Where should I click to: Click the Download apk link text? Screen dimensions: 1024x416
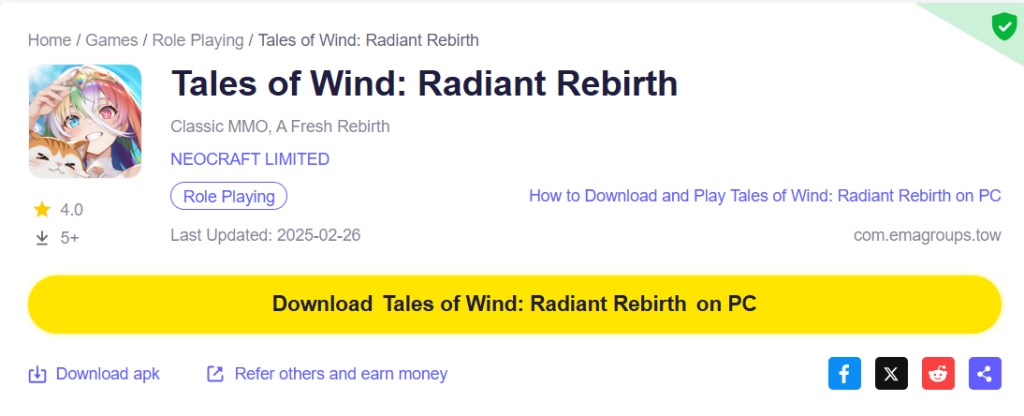(x=108, y=374)
